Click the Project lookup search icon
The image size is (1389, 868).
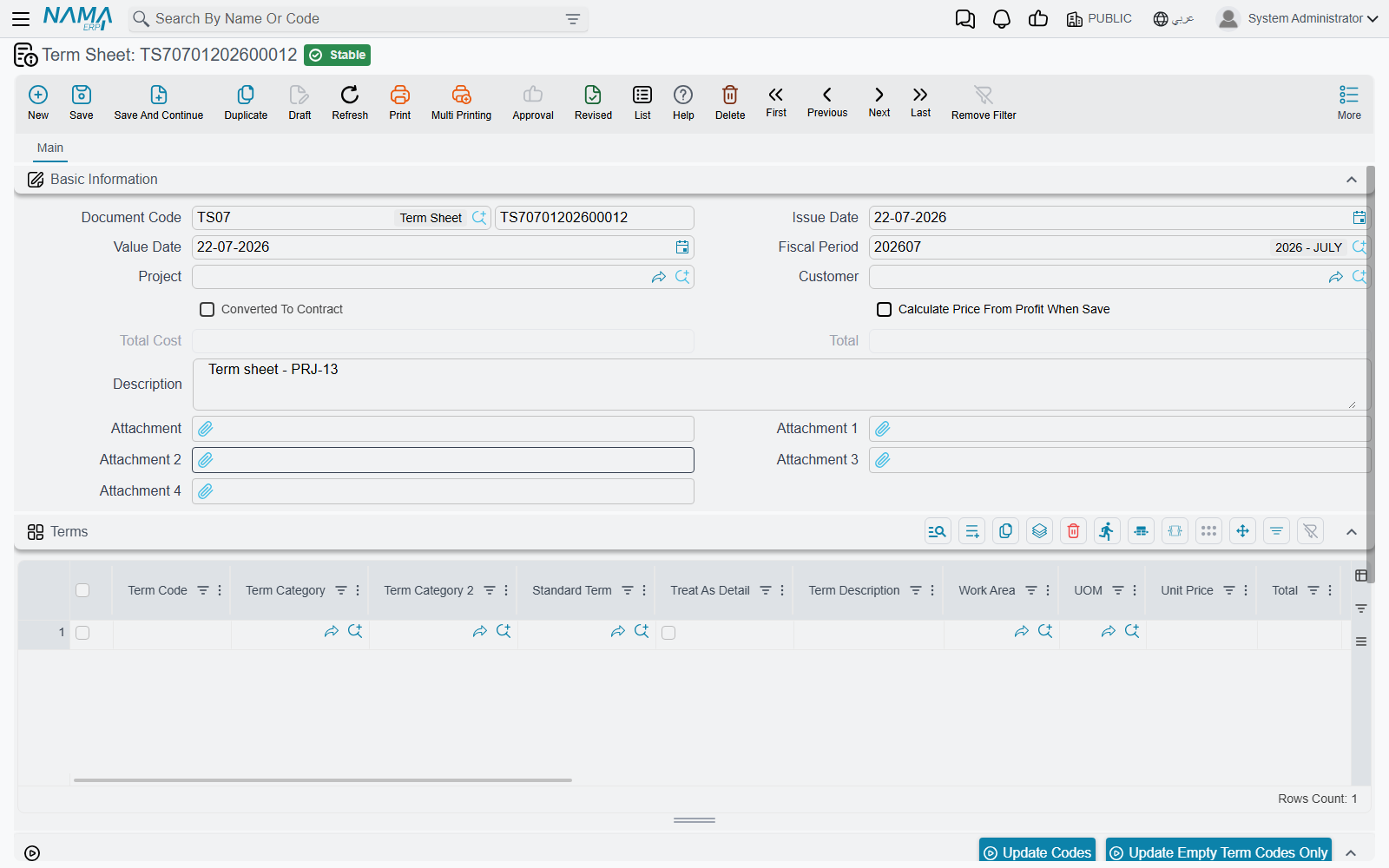click(682, 277)
